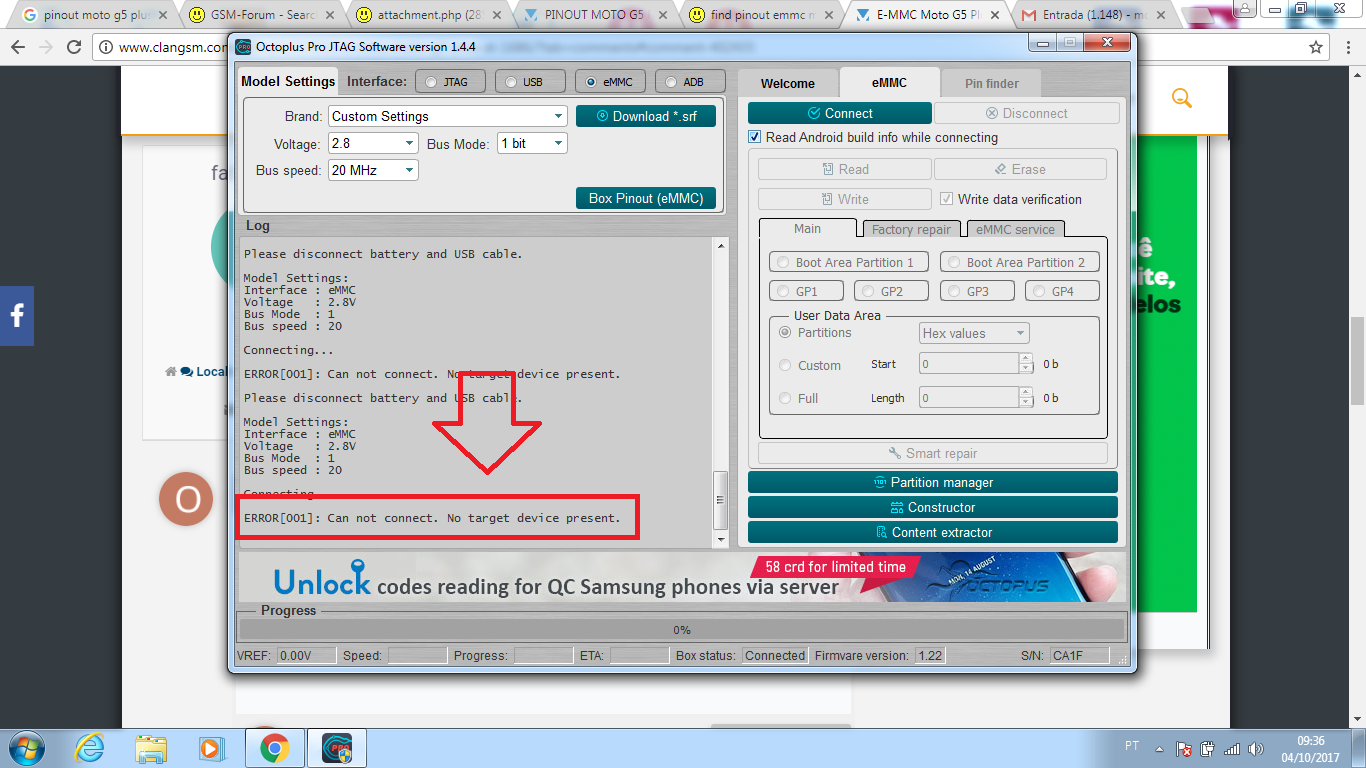This screenshot has height=768, width=1366.
Task: Open the Bus Mode dropdown (1 bit)
Action: (x=532, y=143)
